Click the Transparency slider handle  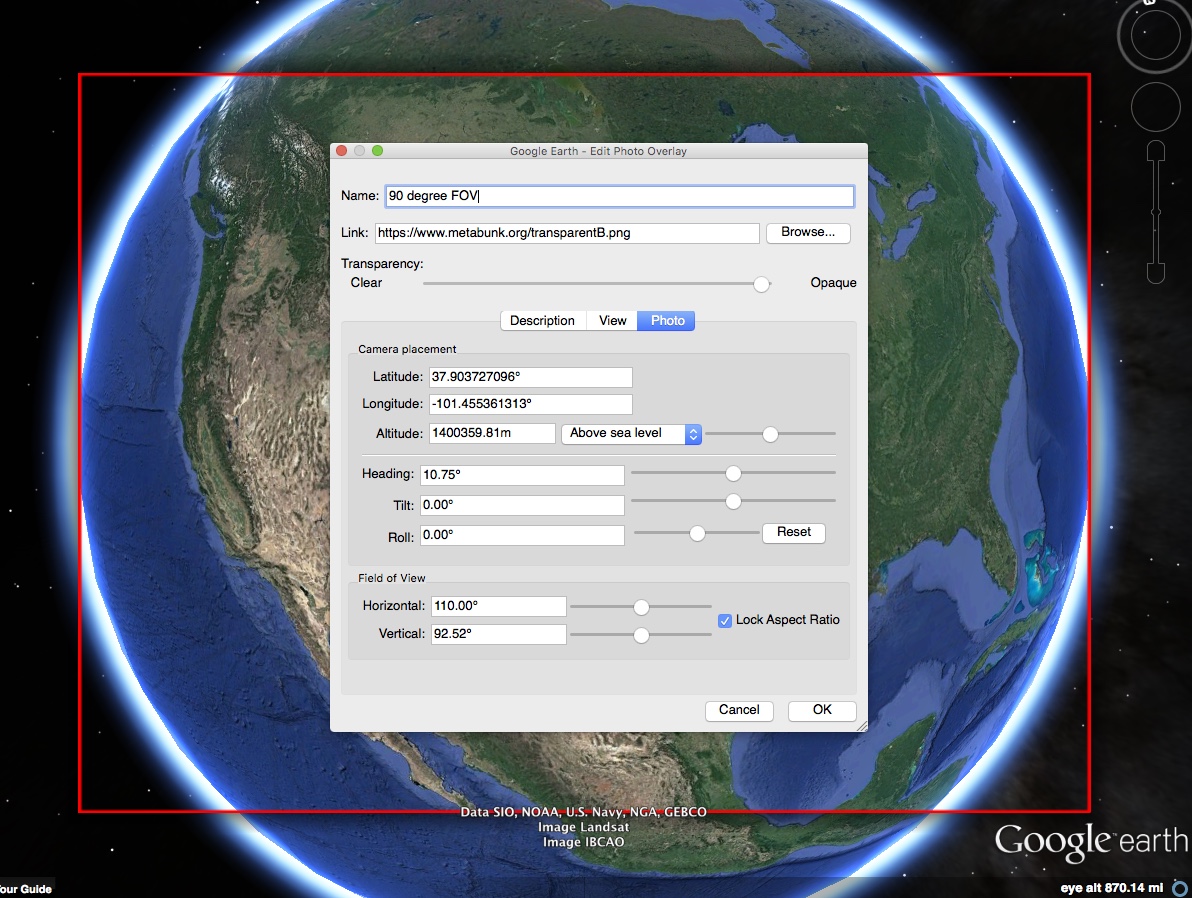click(762, 284)
